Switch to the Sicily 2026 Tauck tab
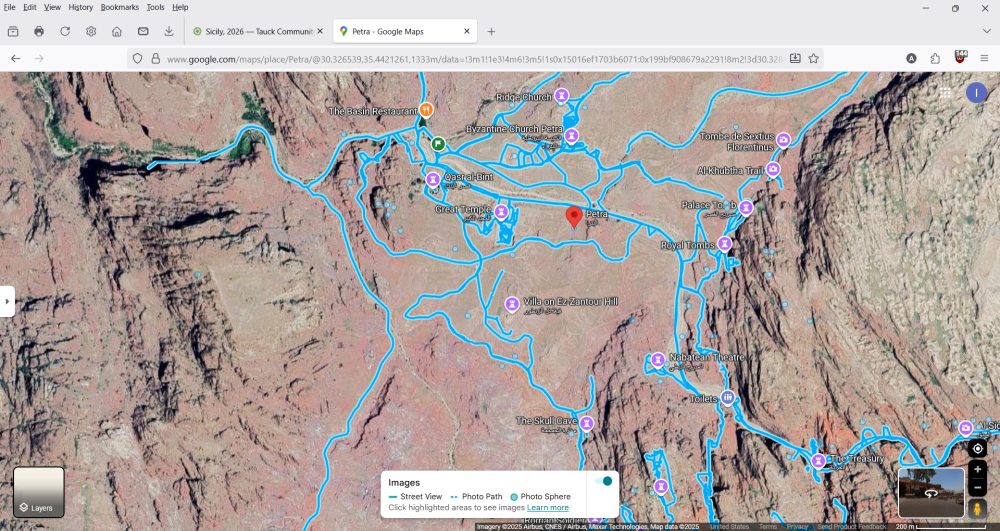Screen dimensions: 1000x531 [258, 31]
